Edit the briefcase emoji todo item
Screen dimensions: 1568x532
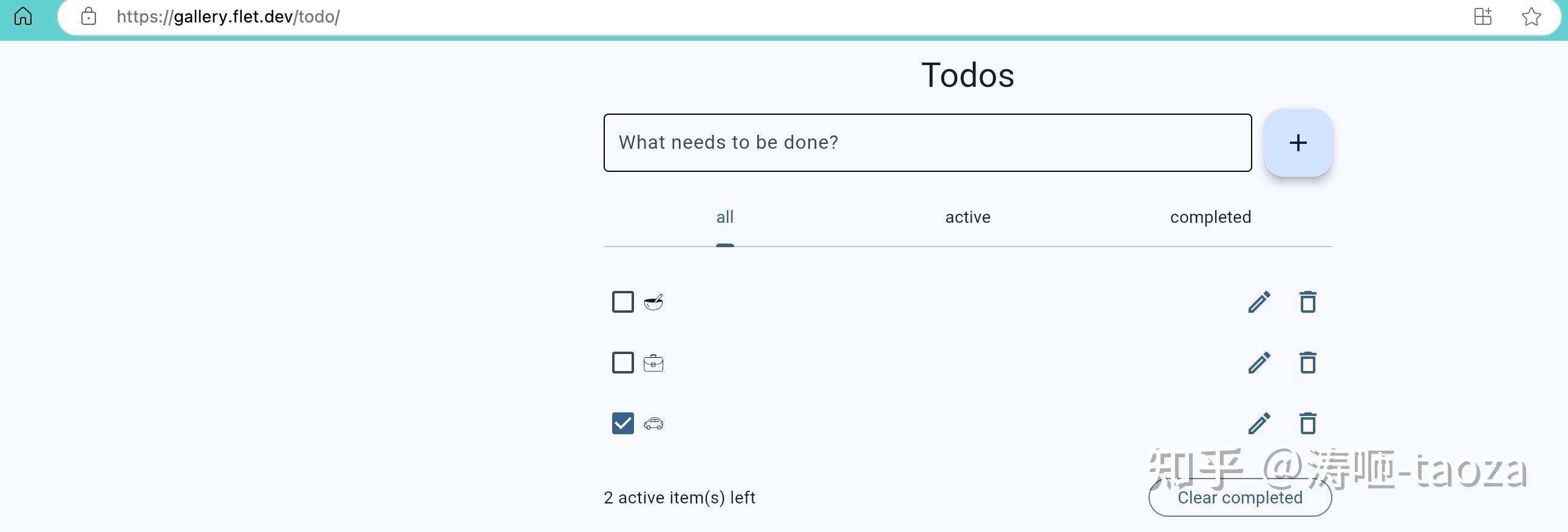[1259, 363]
